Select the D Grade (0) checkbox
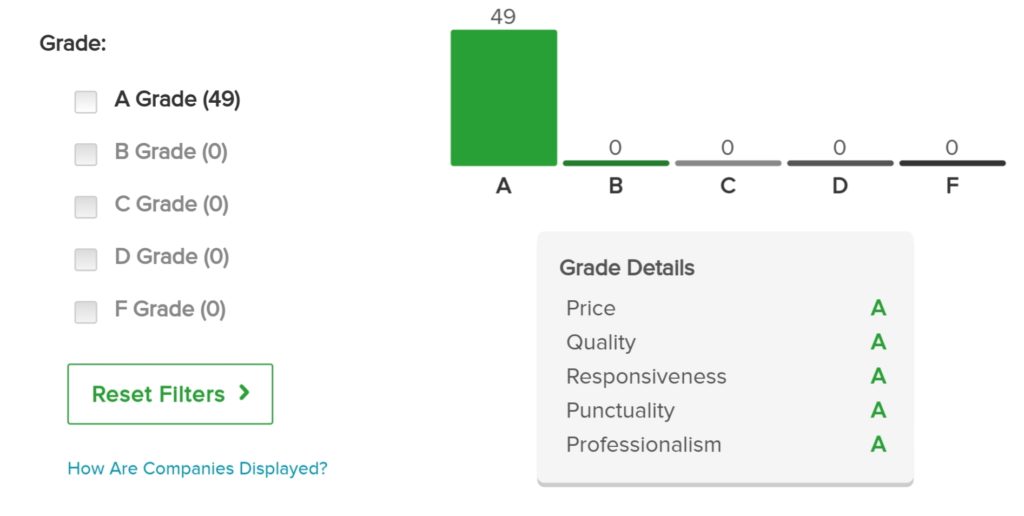 (x=86, y=259)
